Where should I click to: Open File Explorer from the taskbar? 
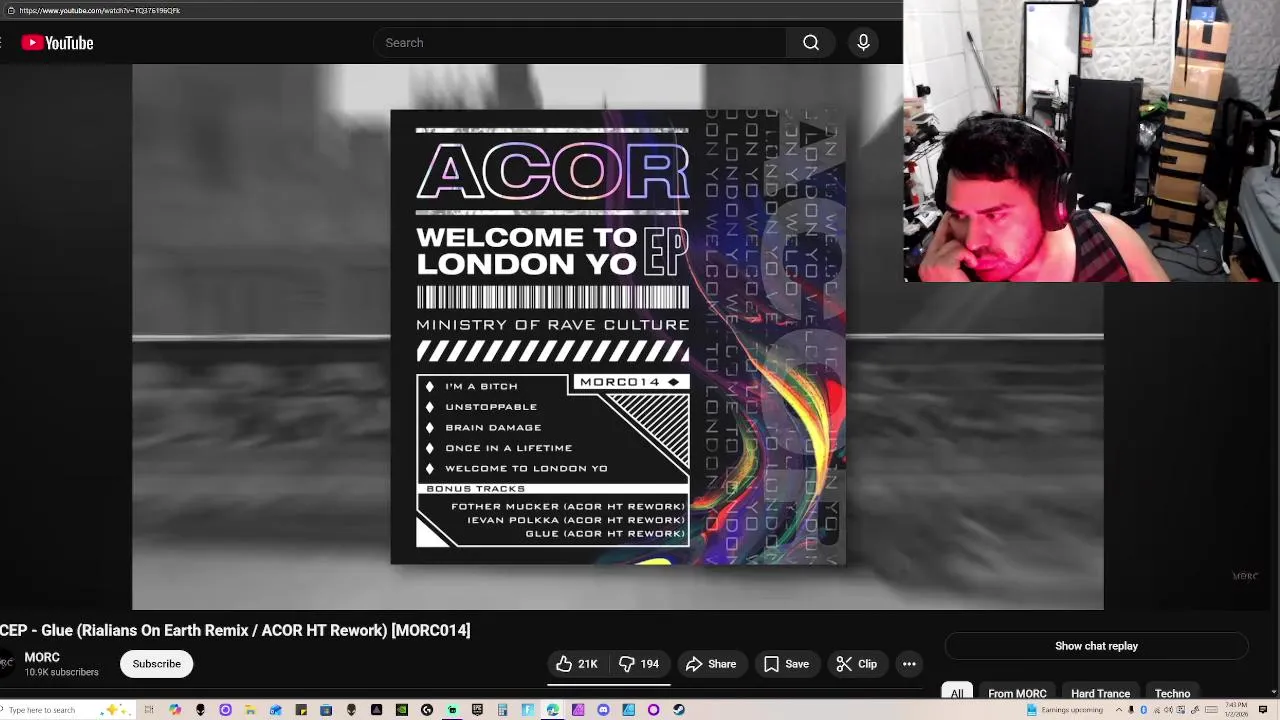coord(250,710)
